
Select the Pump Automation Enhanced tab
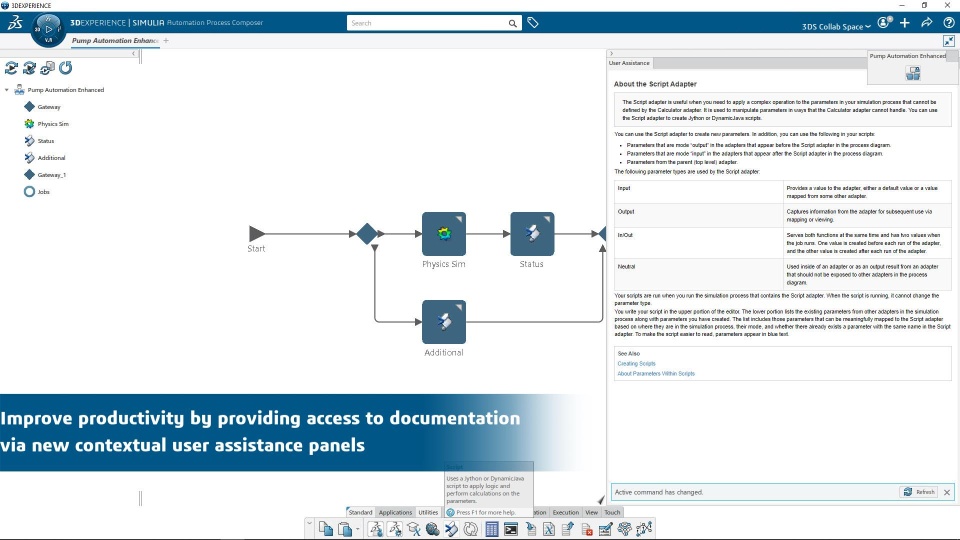tap(115, 40)
